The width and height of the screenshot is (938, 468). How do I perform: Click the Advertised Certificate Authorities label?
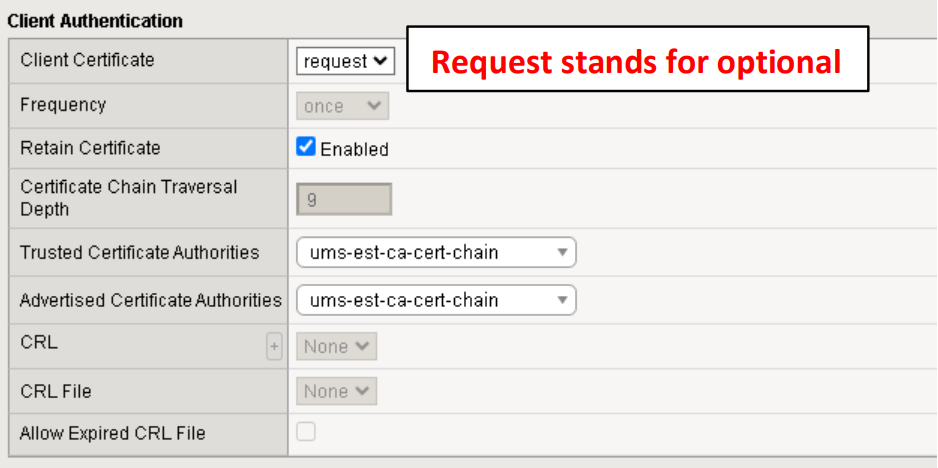(151, 300)
